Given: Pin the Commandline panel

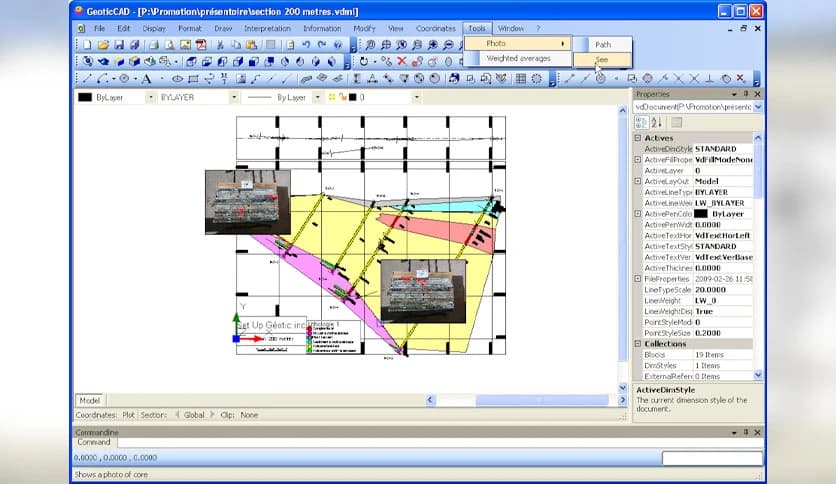Looking at the screenshot, I should (x=746, y=432).
